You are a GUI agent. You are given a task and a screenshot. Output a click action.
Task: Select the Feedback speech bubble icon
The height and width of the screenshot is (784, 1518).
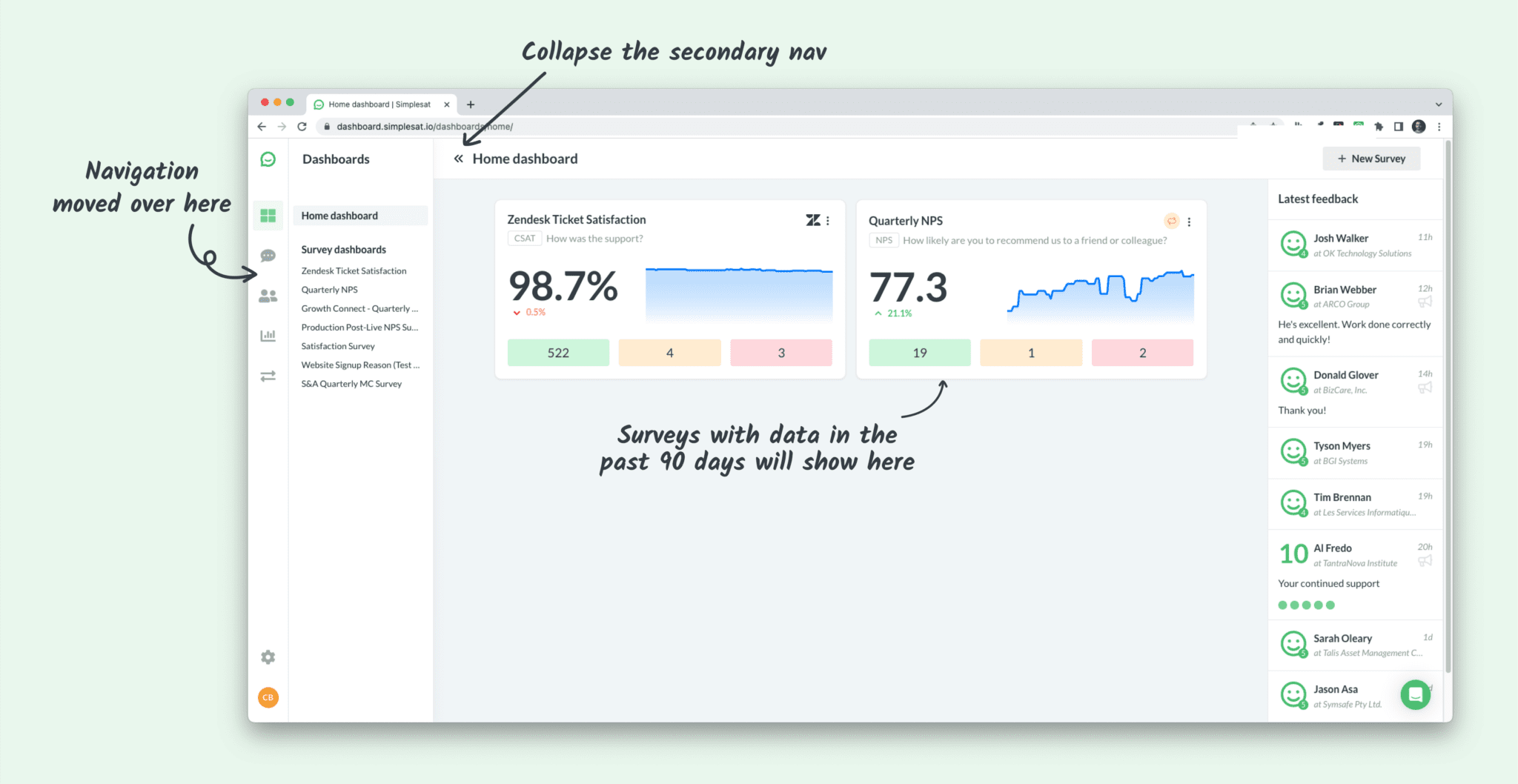pos(268,256)
